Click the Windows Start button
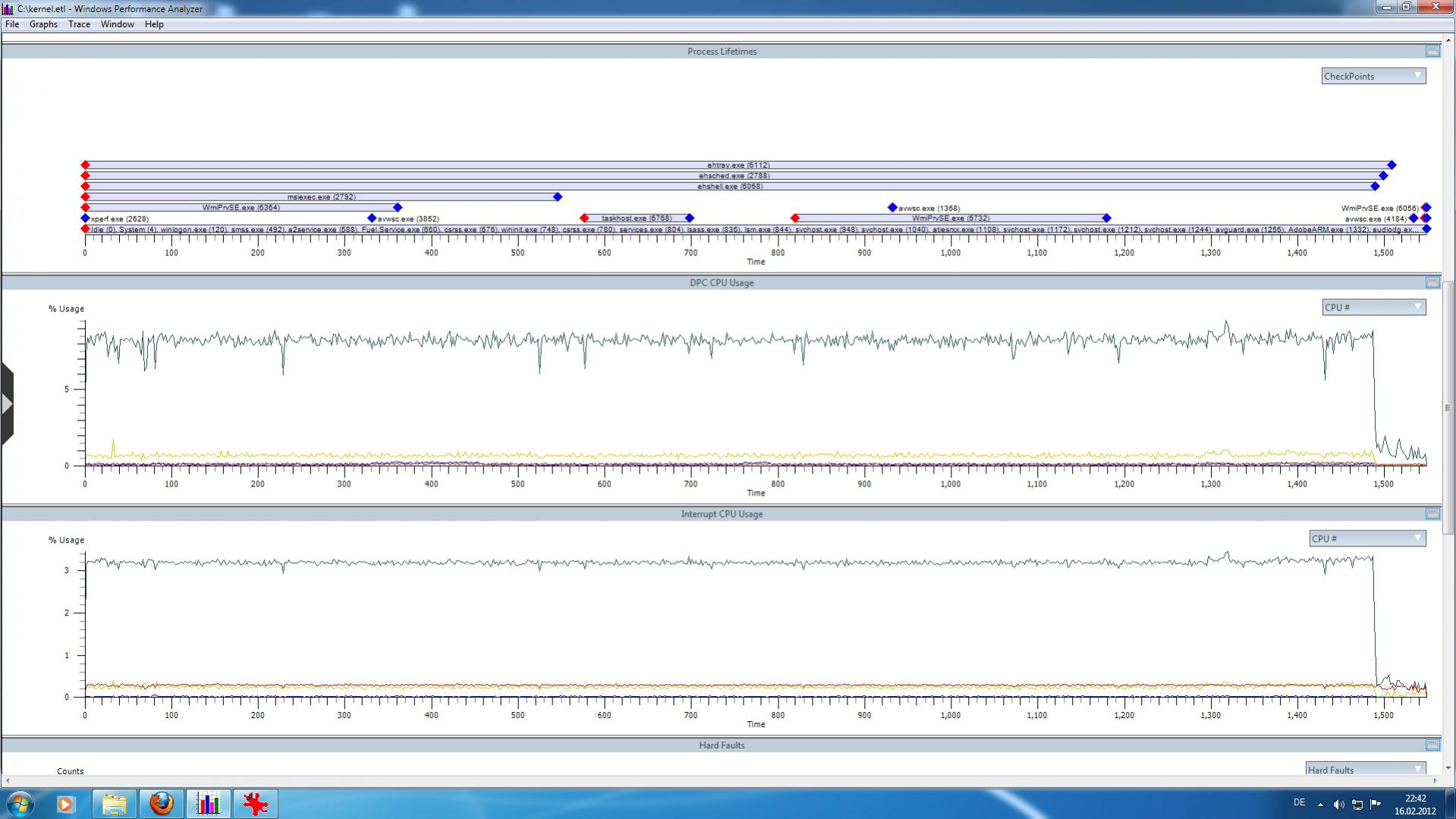The image size is (1456, 819). [x=20, y=804]
